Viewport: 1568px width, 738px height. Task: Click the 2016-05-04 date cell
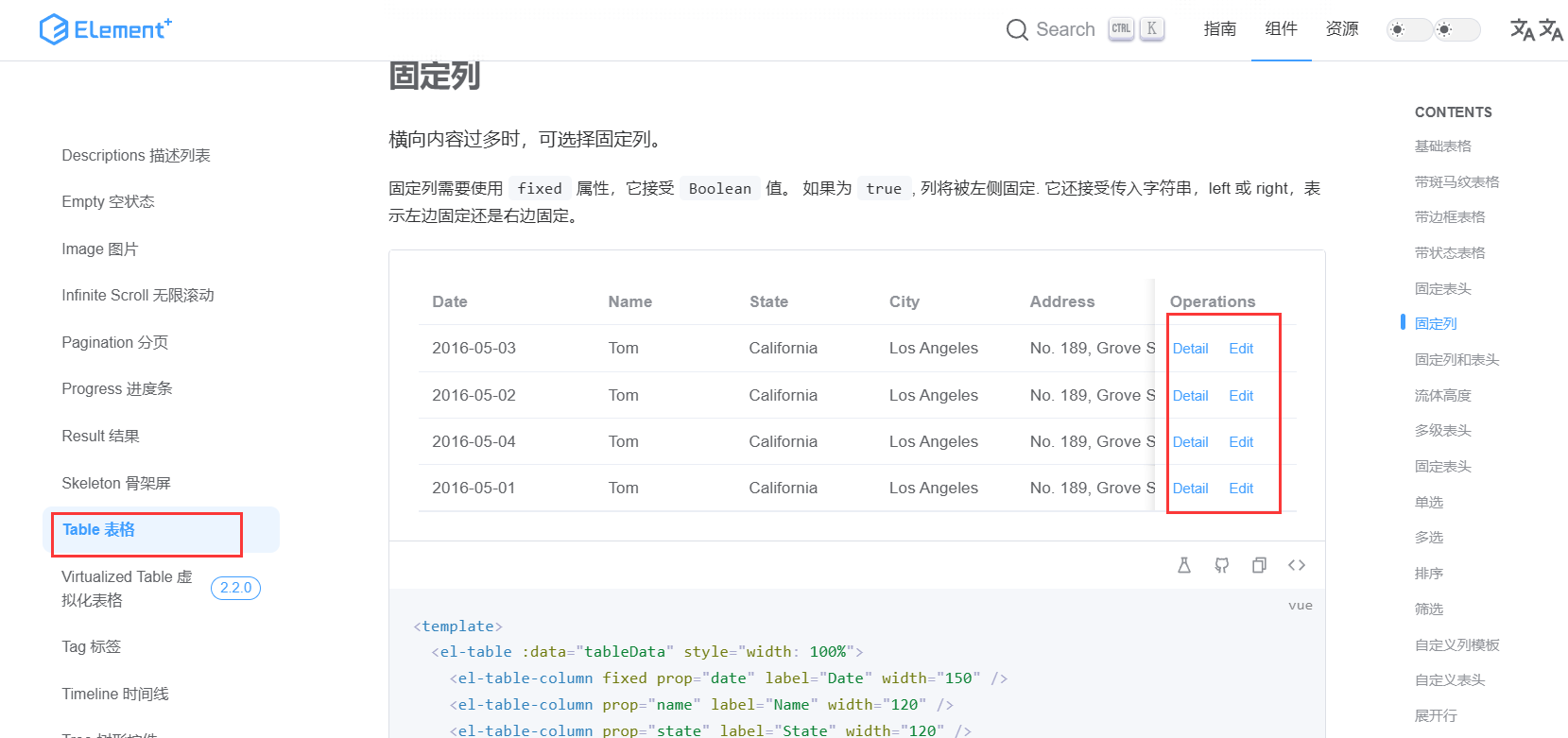pos(474,441)
